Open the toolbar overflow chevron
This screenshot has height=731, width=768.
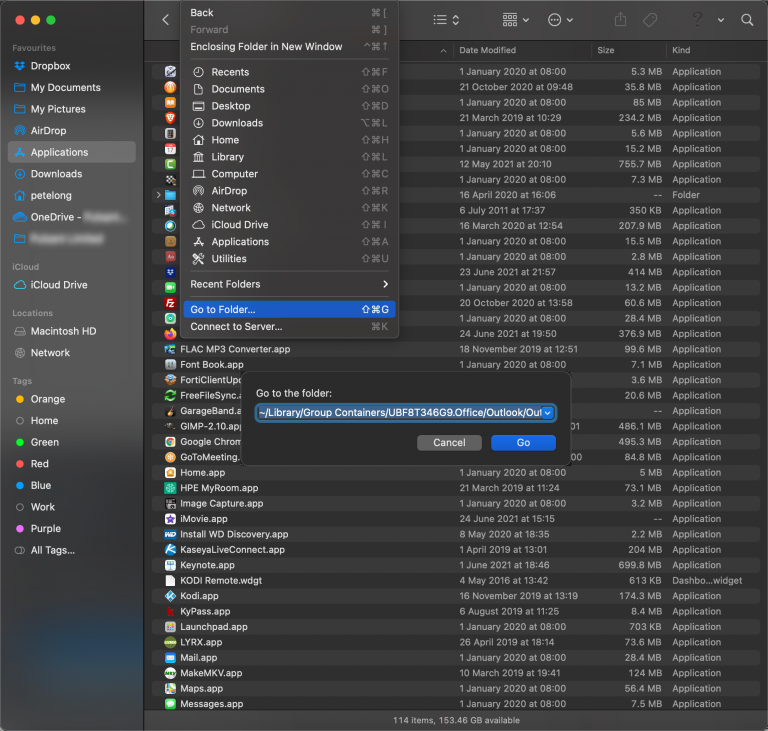point(720,20)
